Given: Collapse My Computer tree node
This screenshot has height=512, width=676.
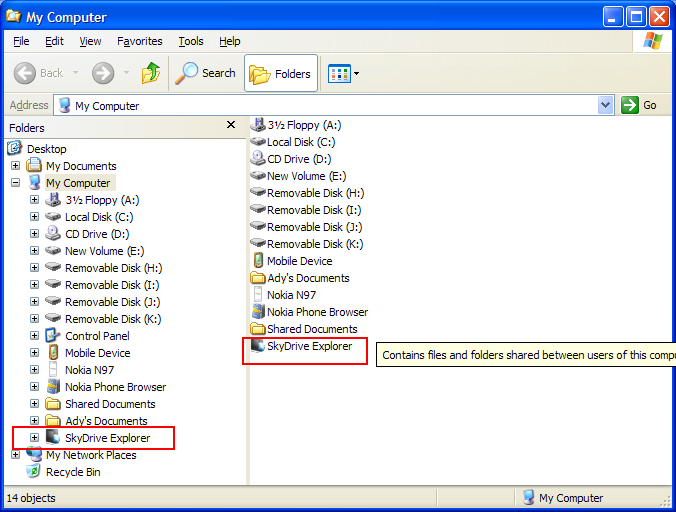Looking at the screenshot, I should 16,183.
